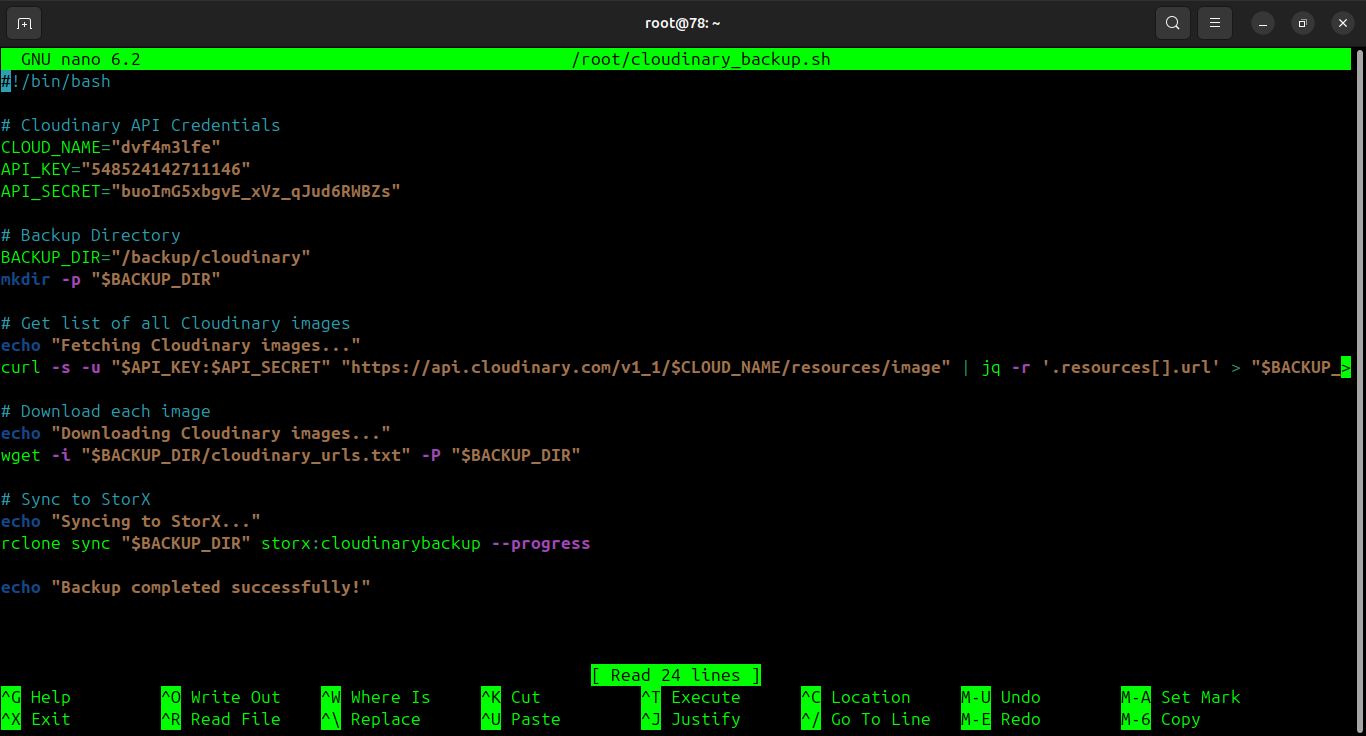Image resolution: width=1366 pixels, height=736 pixels.
Task: Click the /root/cloudinary_backup.sh file name header
Action: click(701, 59)
